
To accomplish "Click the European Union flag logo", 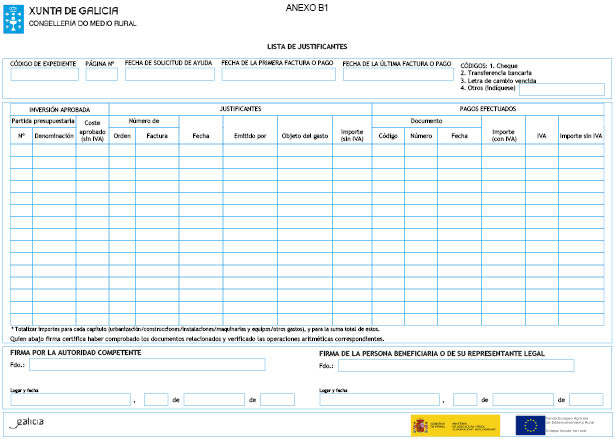I will [529, 425].
